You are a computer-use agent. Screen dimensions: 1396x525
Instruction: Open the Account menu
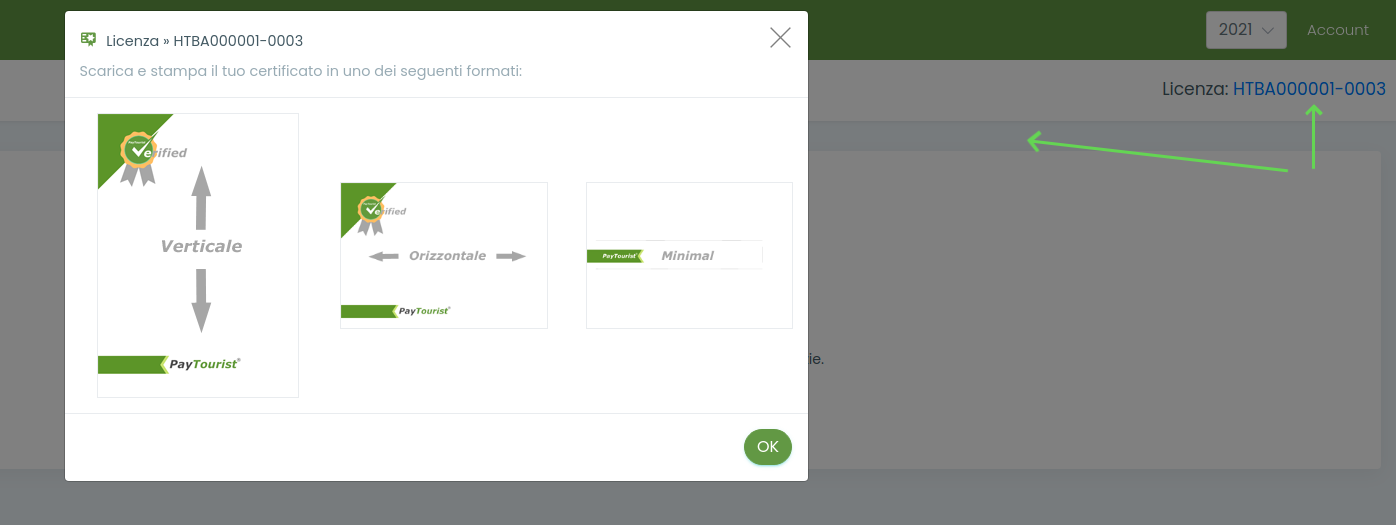click(1337, 30)
